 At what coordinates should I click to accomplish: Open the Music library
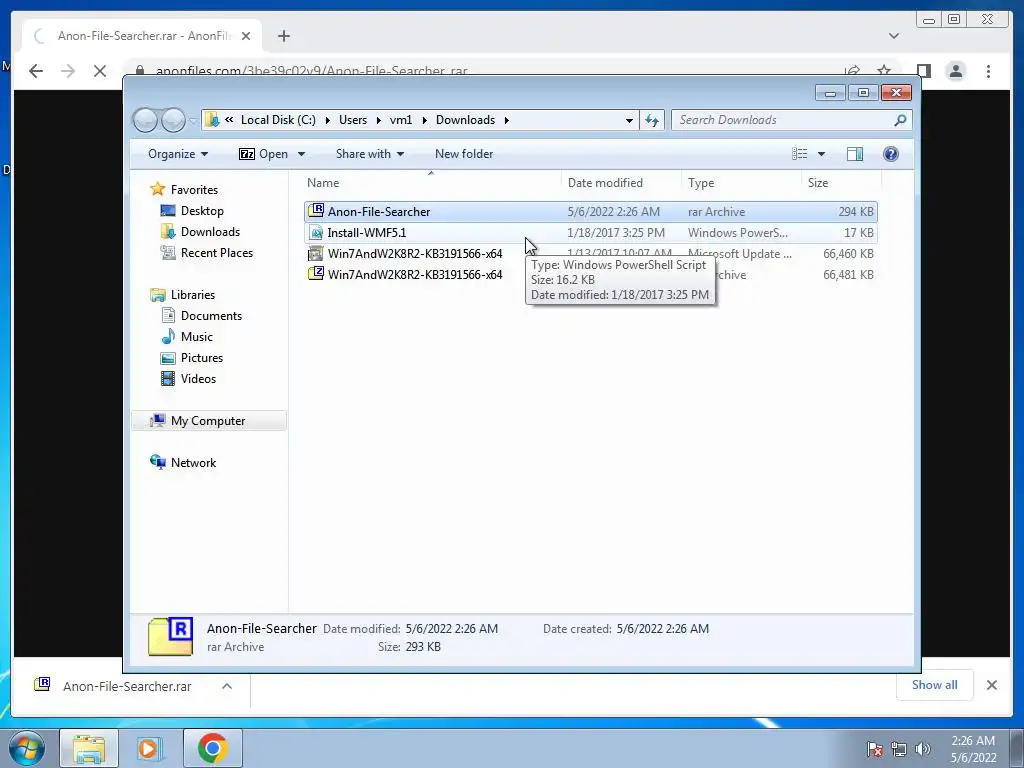[x=196, y=337]
